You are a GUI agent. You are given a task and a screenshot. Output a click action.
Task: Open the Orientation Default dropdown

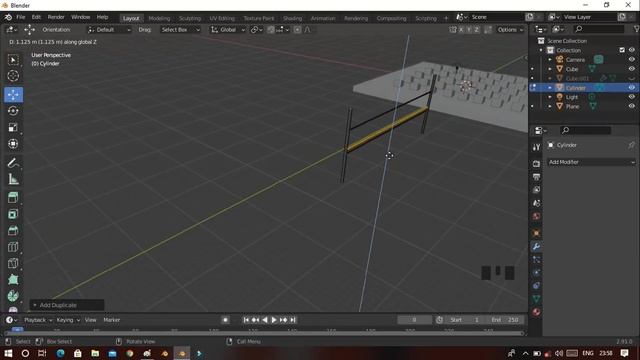109,30
